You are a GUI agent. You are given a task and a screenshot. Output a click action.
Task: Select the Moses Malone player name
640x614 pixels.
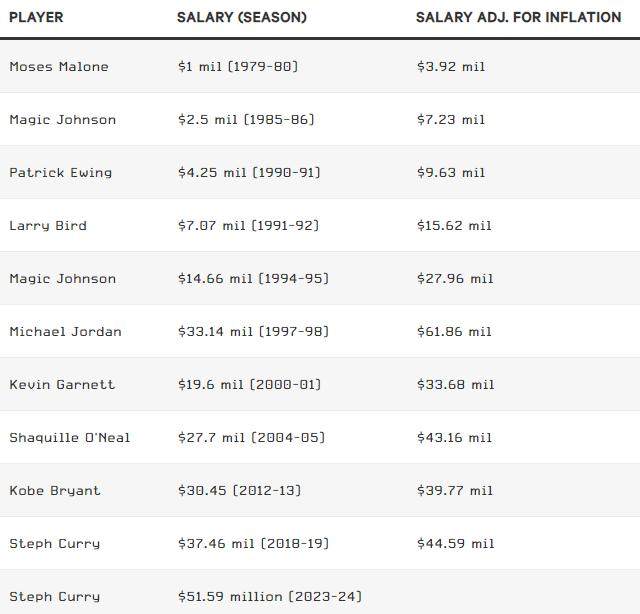59,67
